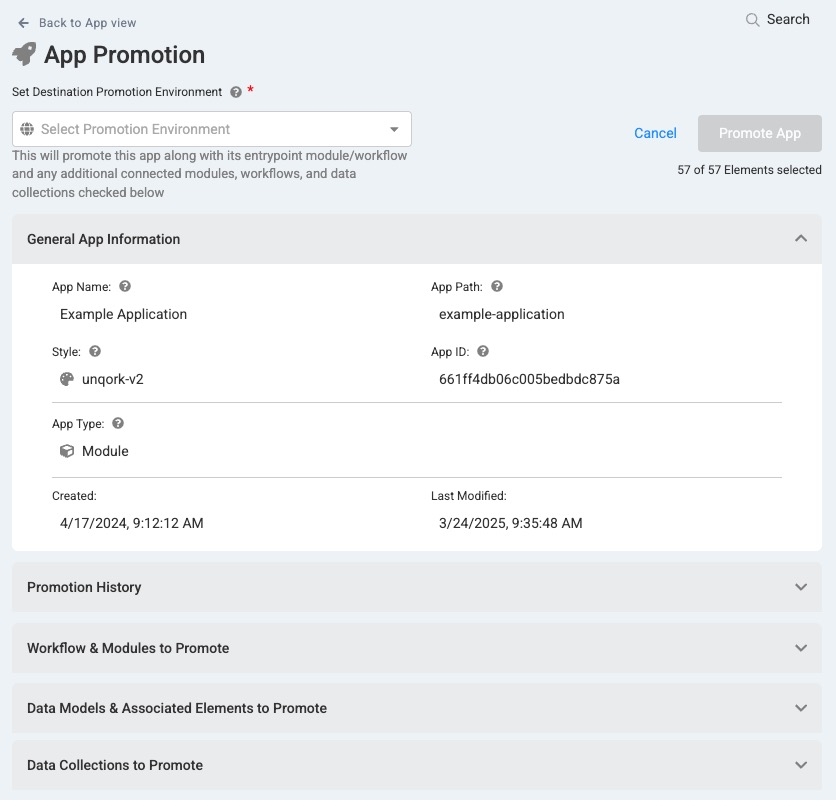This screenshot has width=836, height=806.
Task: Click the search magnifier icon
Action: coord(752,20)
